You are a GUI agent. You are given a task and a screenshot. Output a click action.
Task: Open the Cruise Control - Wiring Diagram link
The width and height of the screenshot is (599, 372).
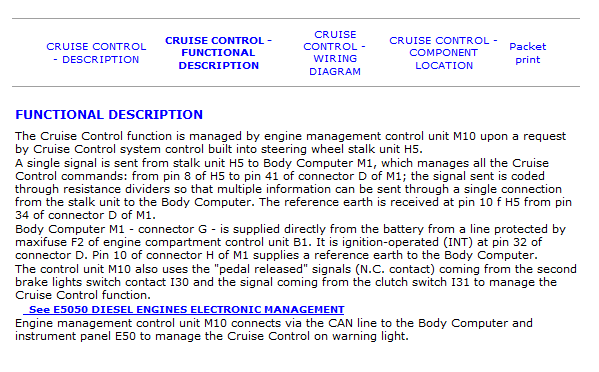tap(335, 53)
